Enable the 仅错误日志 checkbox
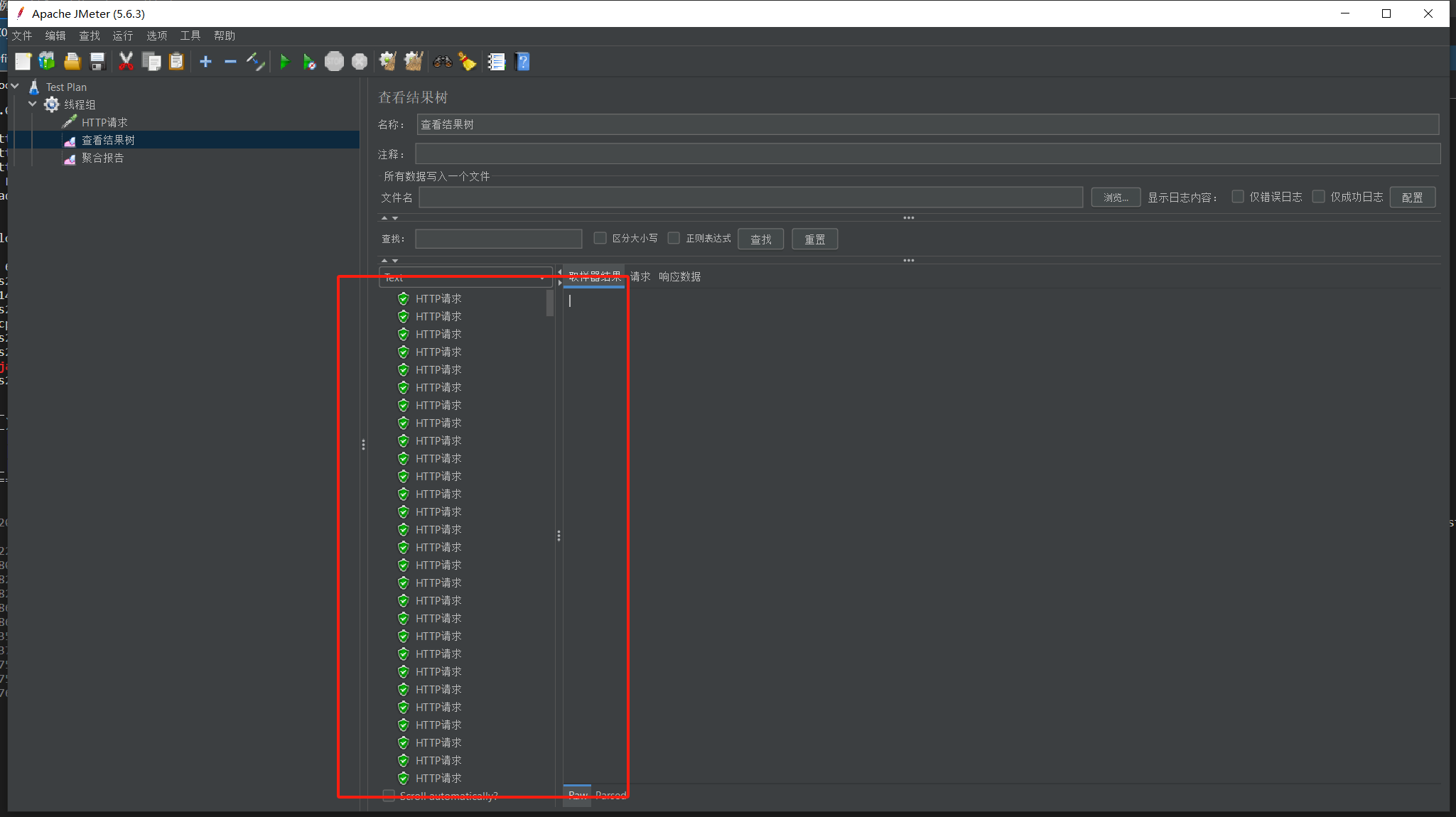Viewport: 1456px width, 817px height. tap(1238, 197)
